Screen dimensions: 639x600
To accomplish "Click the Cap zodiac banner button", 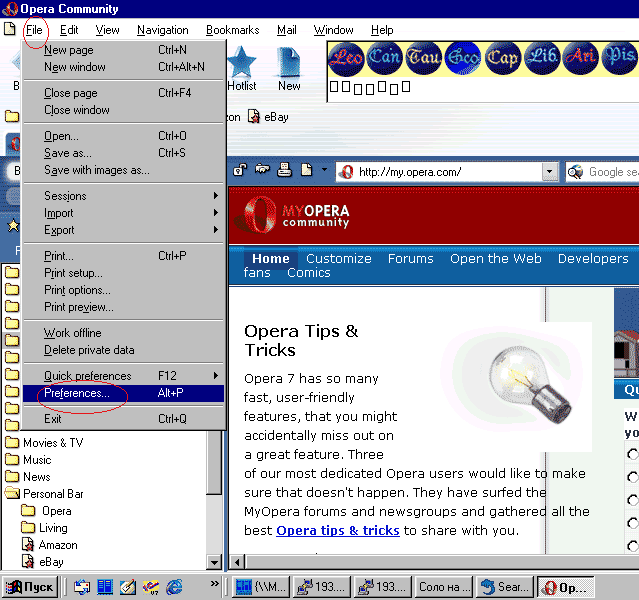I will 502,58.
